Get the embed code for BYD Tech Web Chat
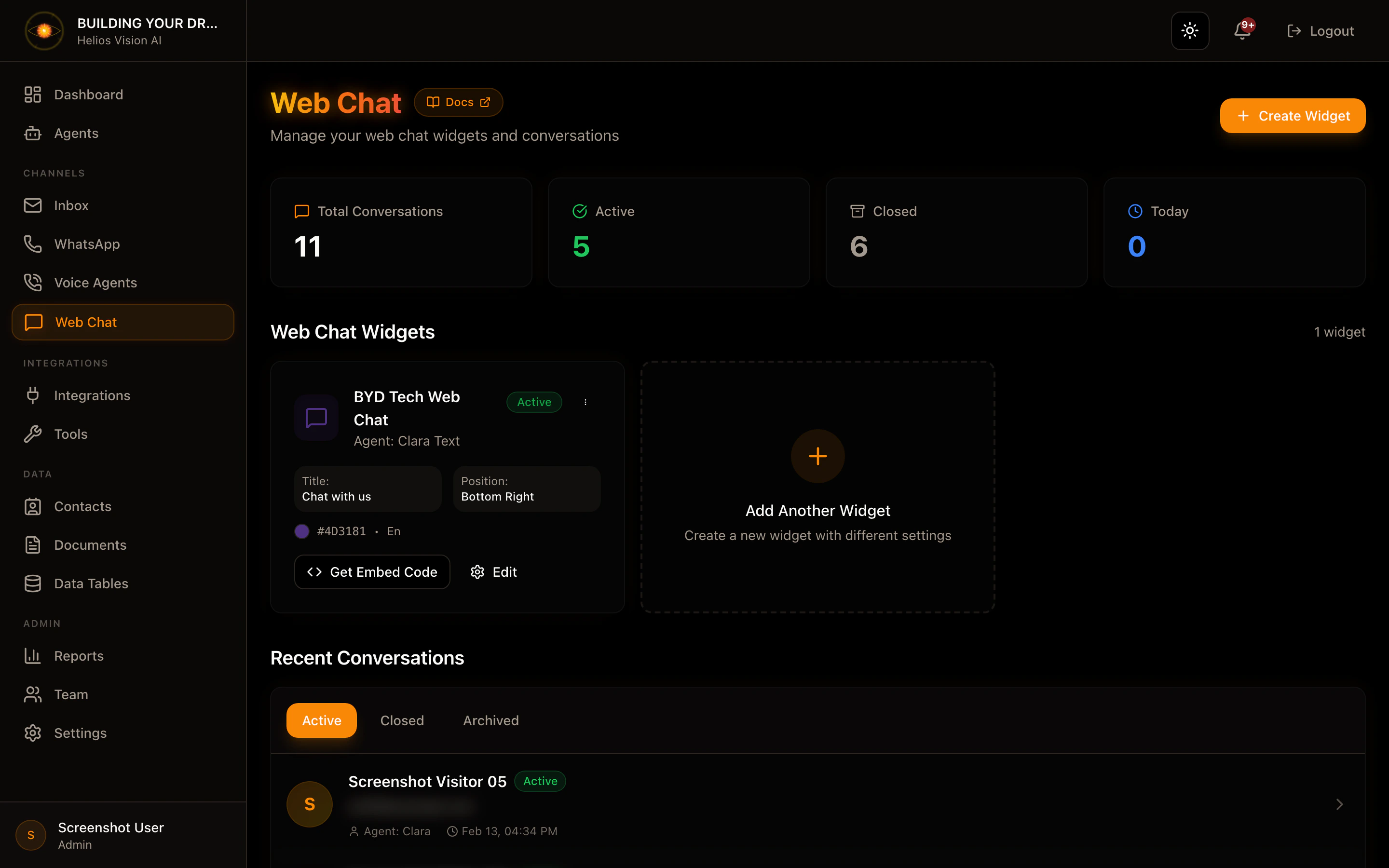 coord(372,572)
